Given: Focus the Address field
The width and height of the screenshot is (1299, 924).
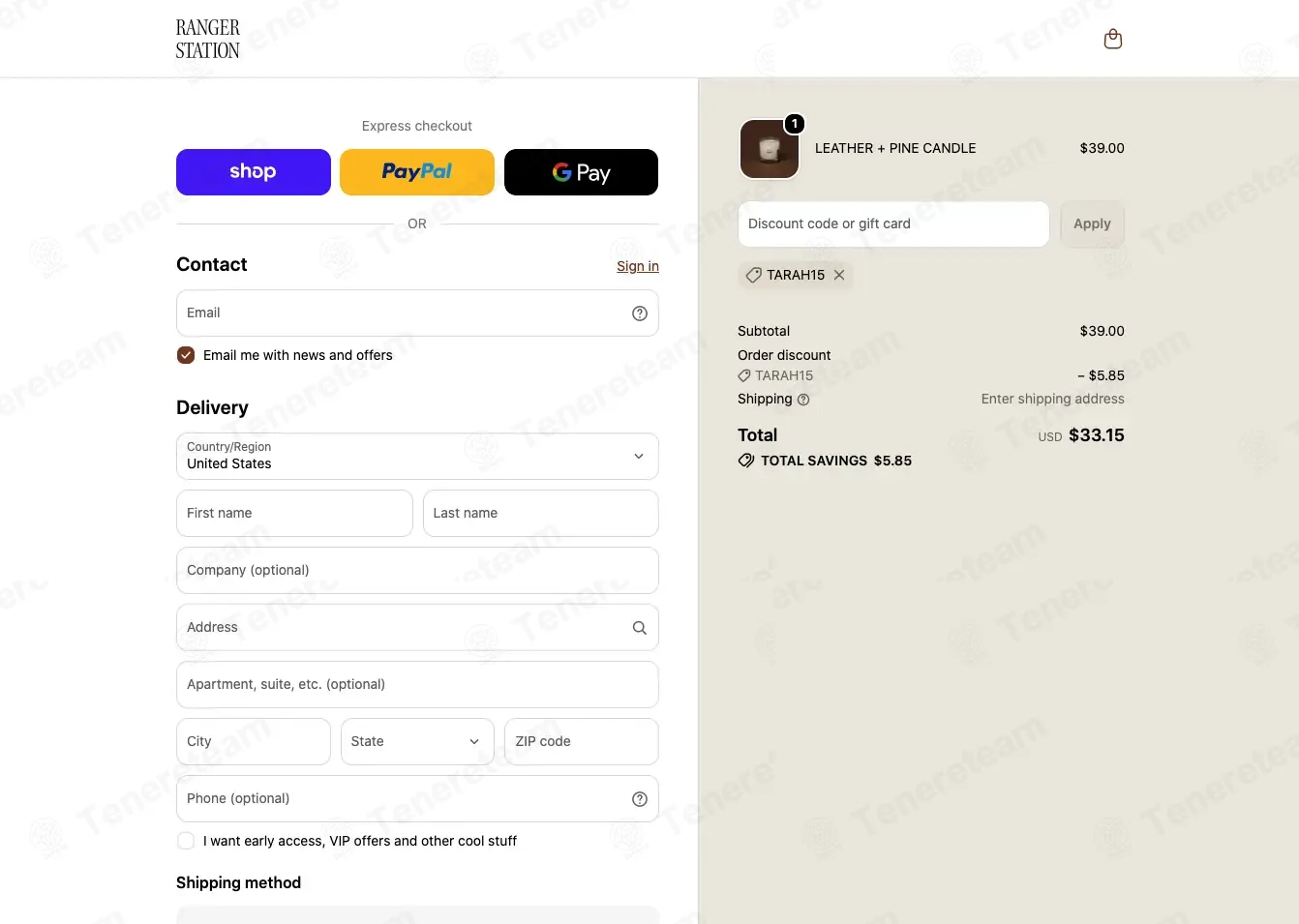Looking at the screenshot, I should (x=417, y=627).
